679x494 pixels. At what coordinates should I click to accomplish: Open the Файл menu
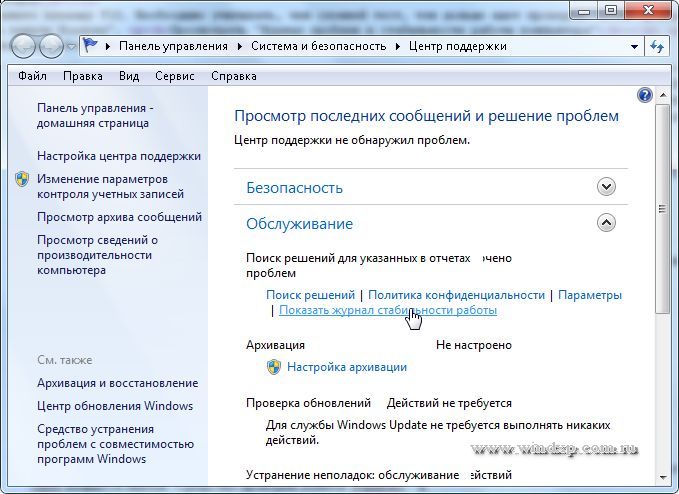click(32, 76)
